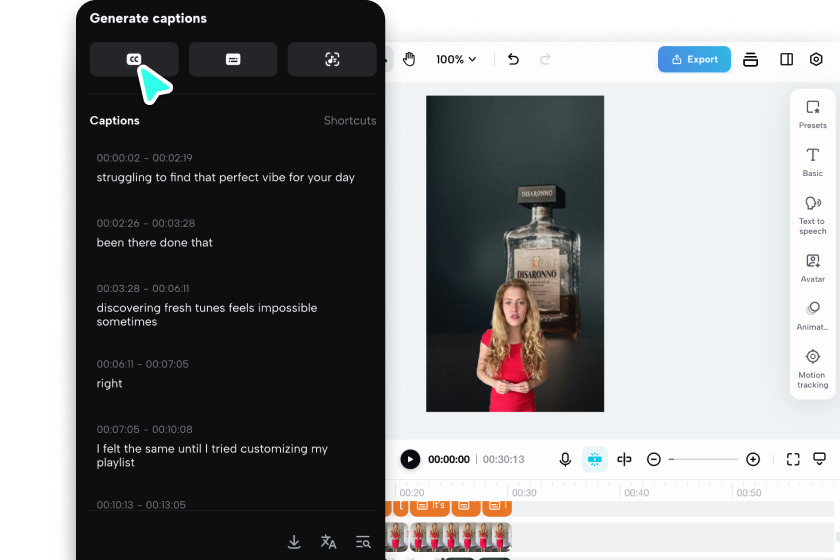Screen dimensions: 840x560
Task: Select the video clip thumbnails on timeline
Action: [x=461, y=537]
